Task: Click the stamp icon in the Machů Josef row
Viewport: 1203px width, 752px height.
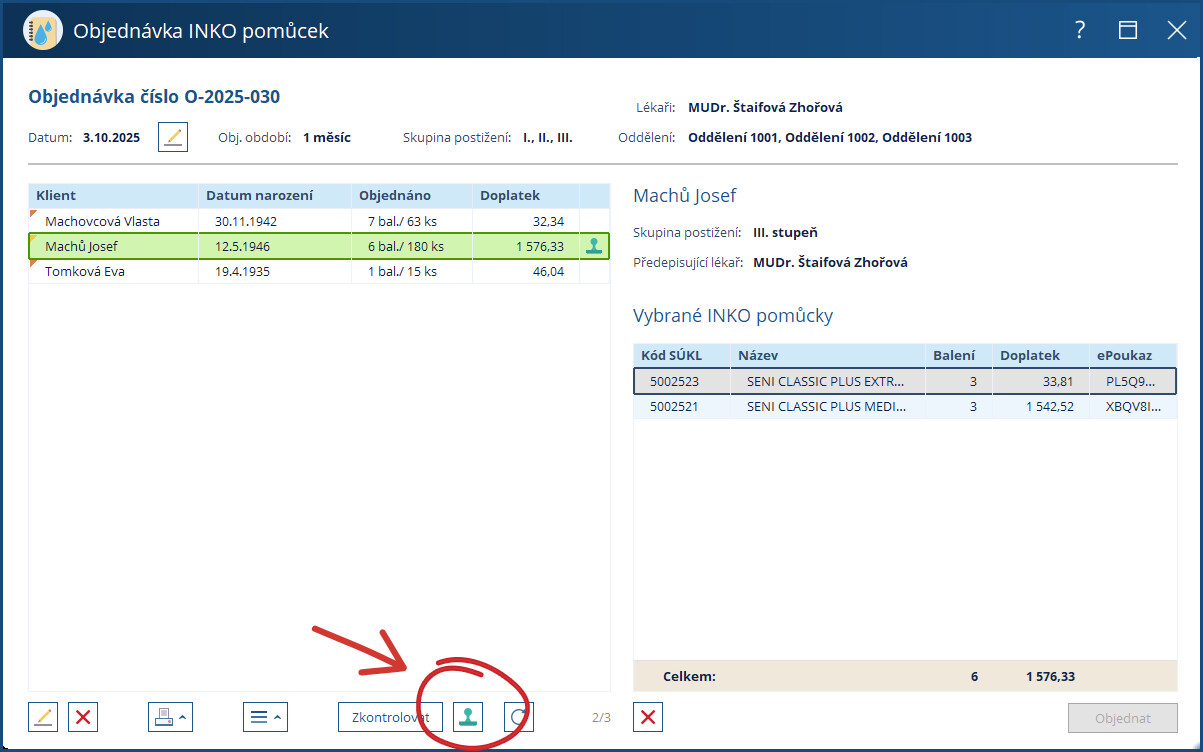Action: (594, 246)
